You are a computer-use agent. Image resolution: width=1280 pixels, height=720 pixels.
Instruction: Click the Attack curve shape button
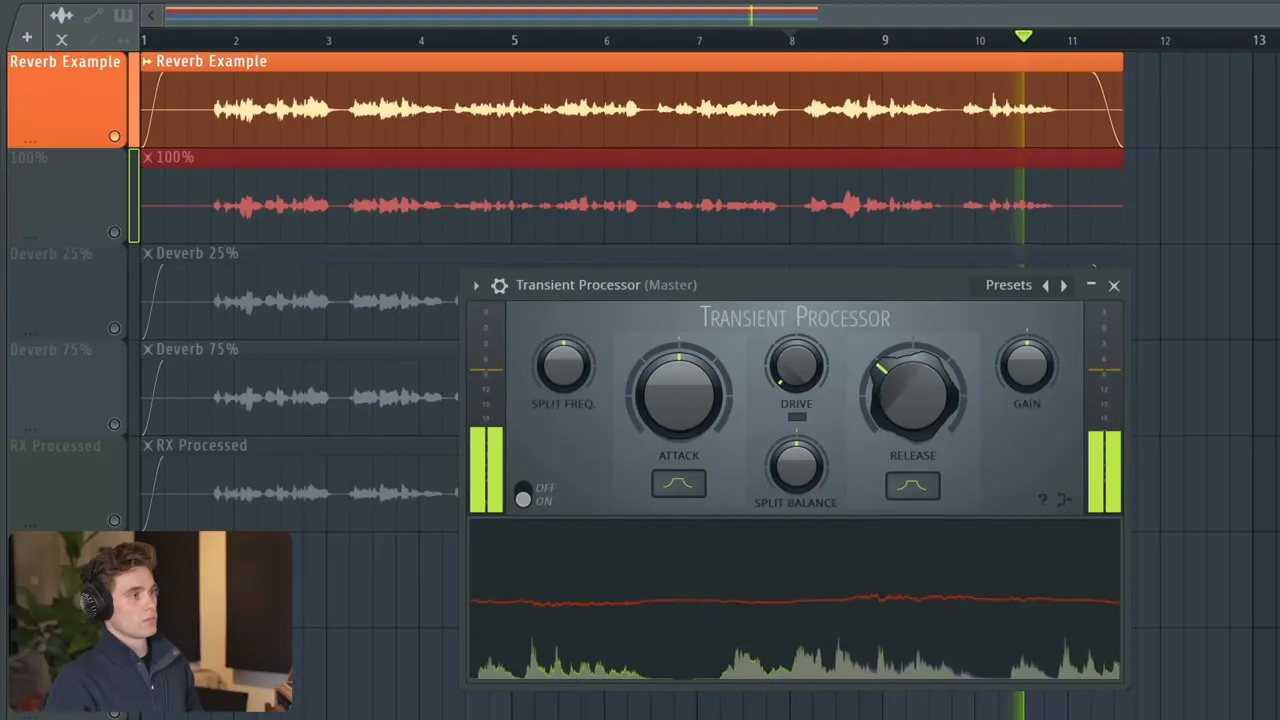[x=679, y=484]
